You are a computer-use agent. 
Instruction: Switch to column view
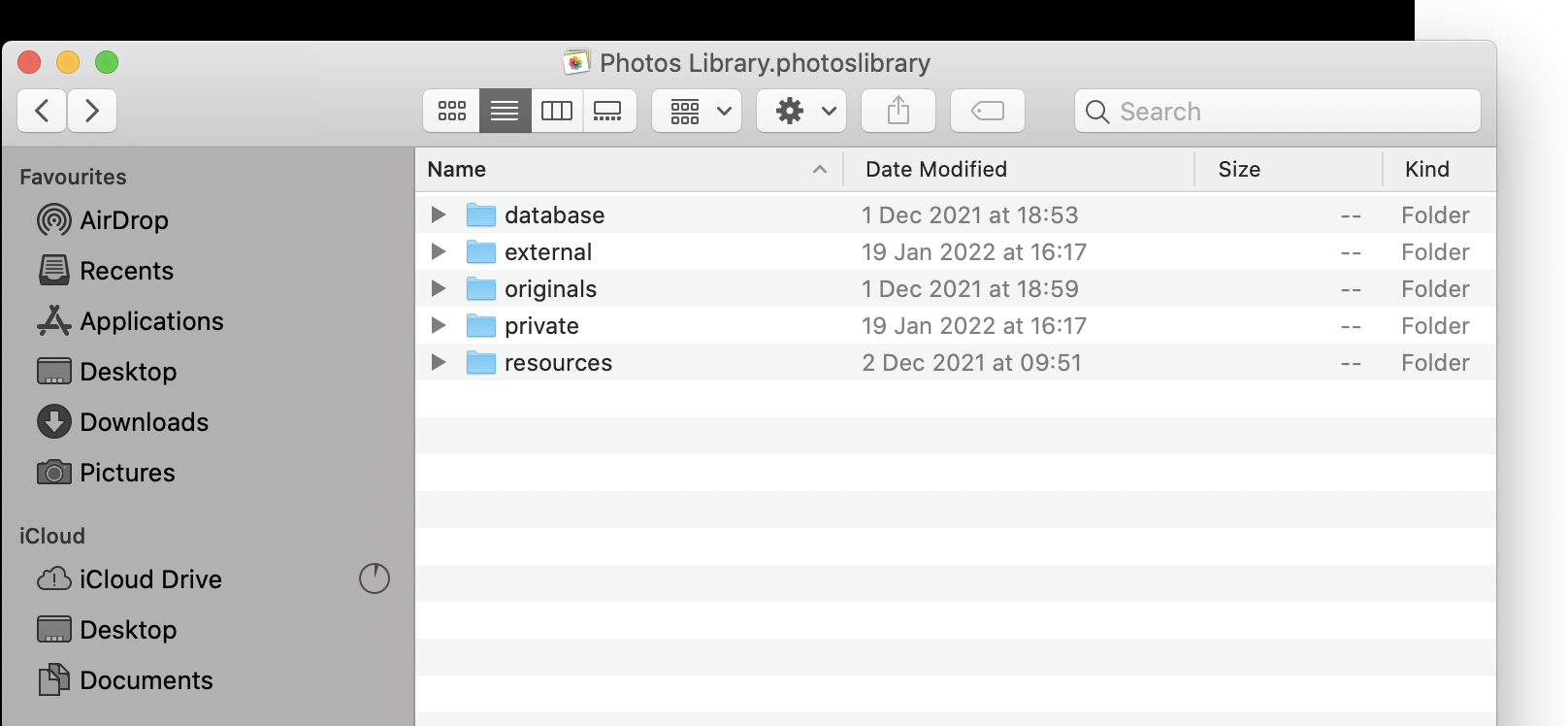pos(557,111)
